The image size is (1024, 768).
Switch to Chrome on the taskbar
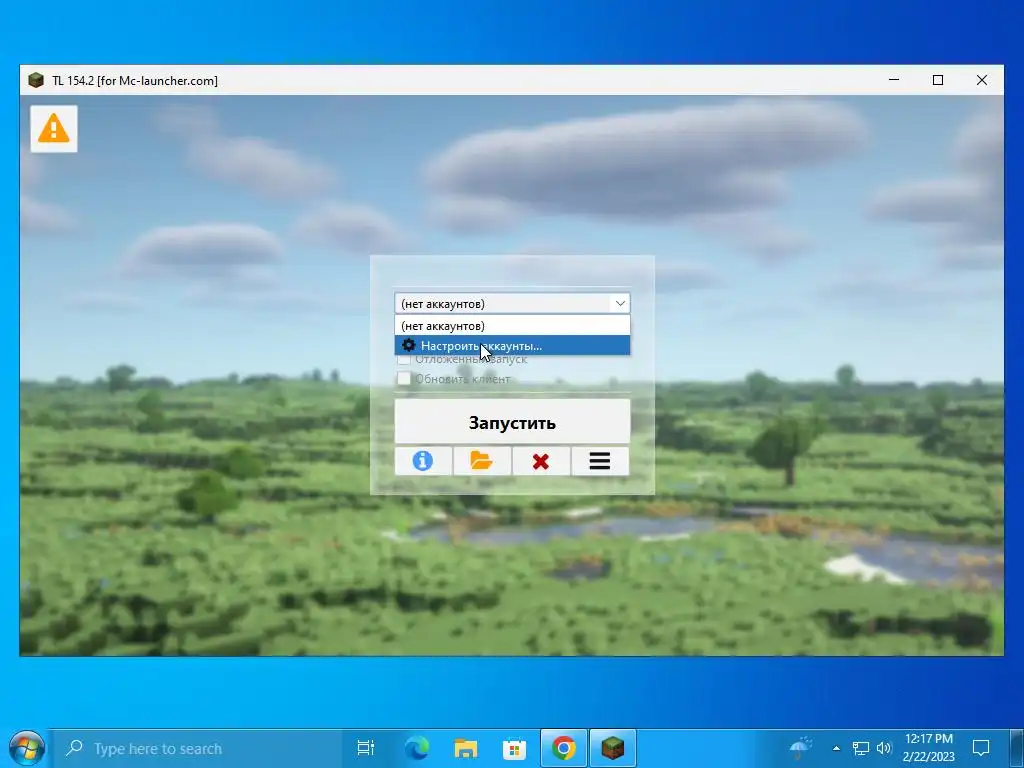coord(564,748)
